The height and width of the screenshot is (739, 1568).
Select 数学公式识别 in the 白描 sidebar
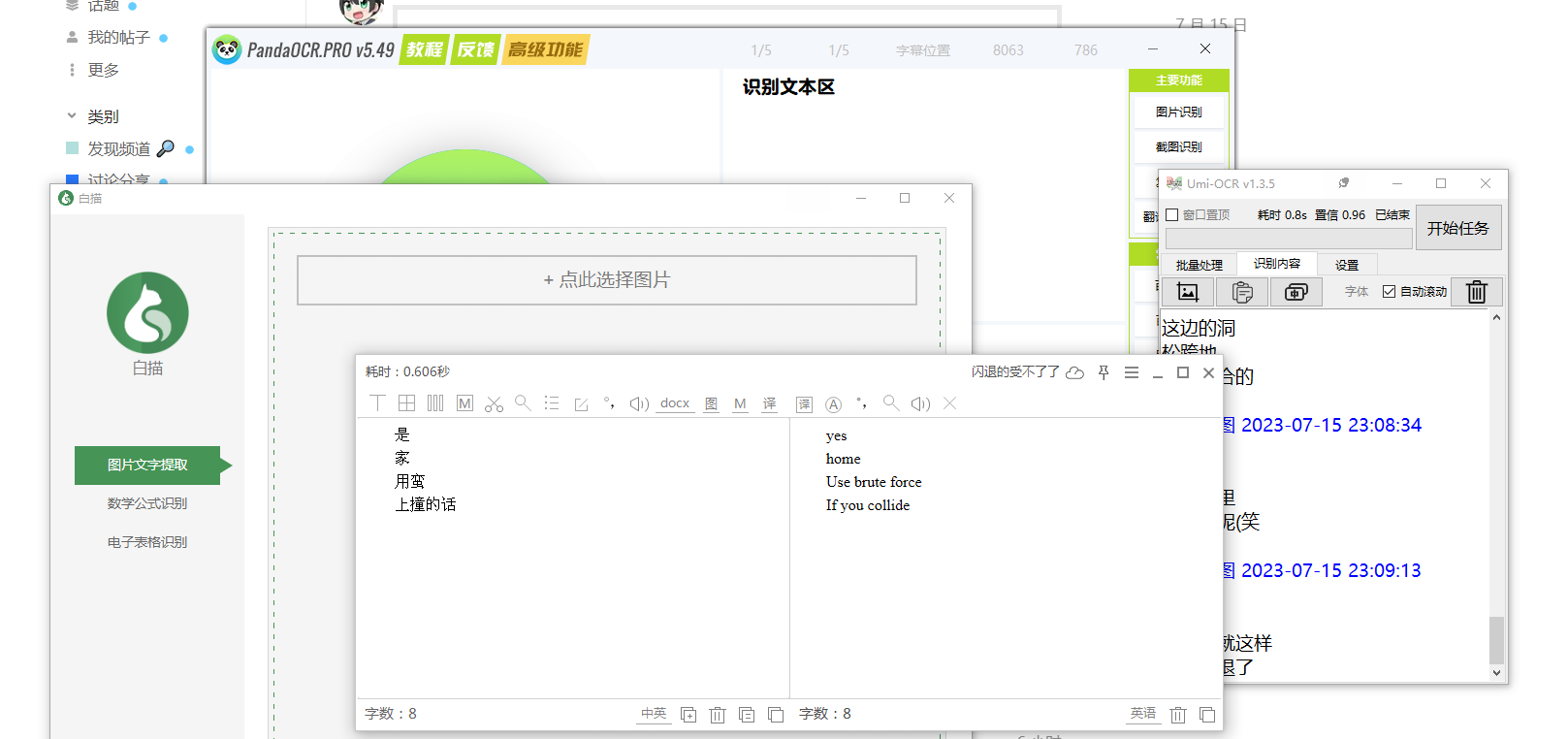[147, 503]
